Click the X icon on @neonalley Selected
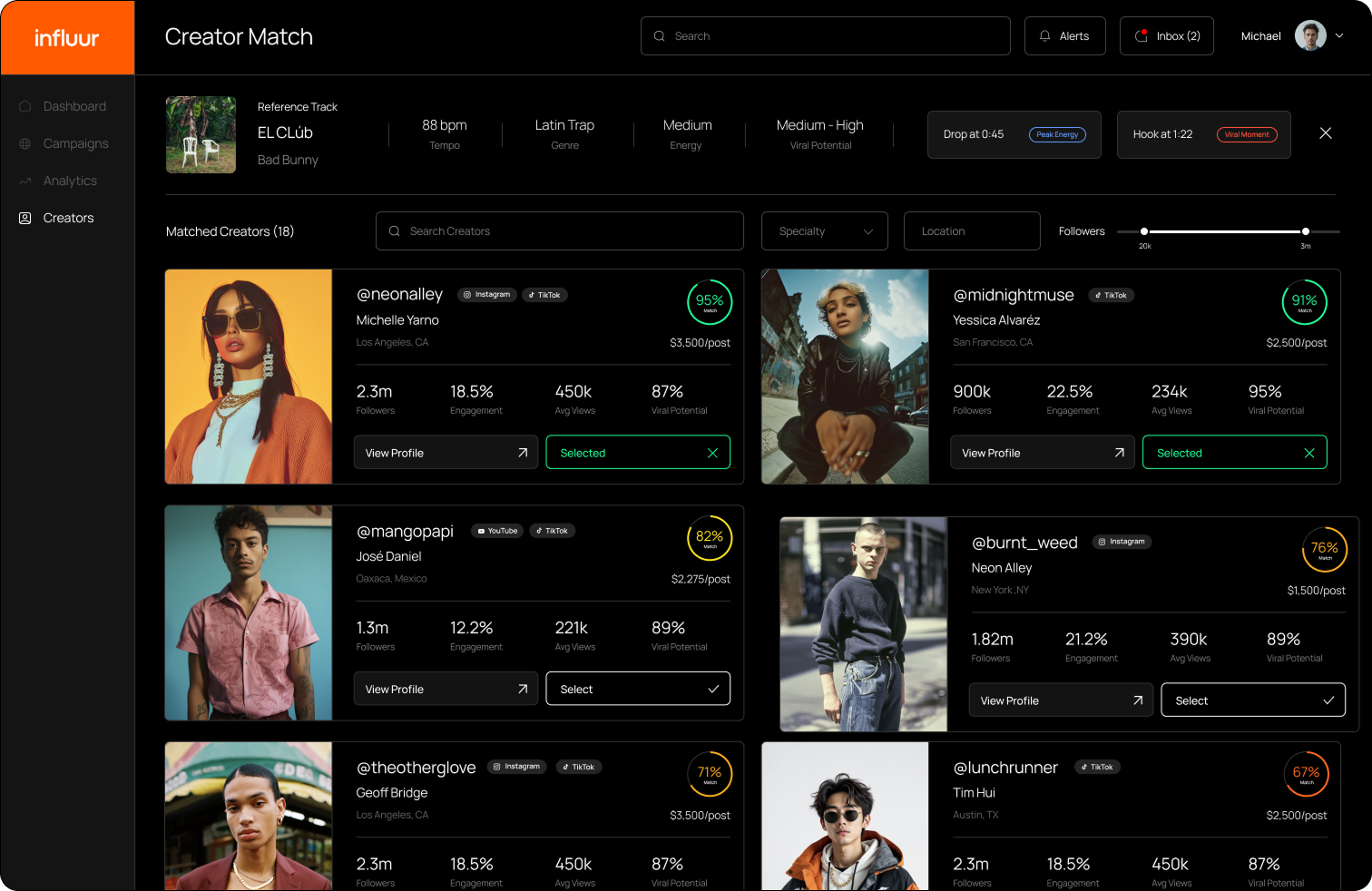This screenshot has height=891, width=1372. [x=712, y=453]
